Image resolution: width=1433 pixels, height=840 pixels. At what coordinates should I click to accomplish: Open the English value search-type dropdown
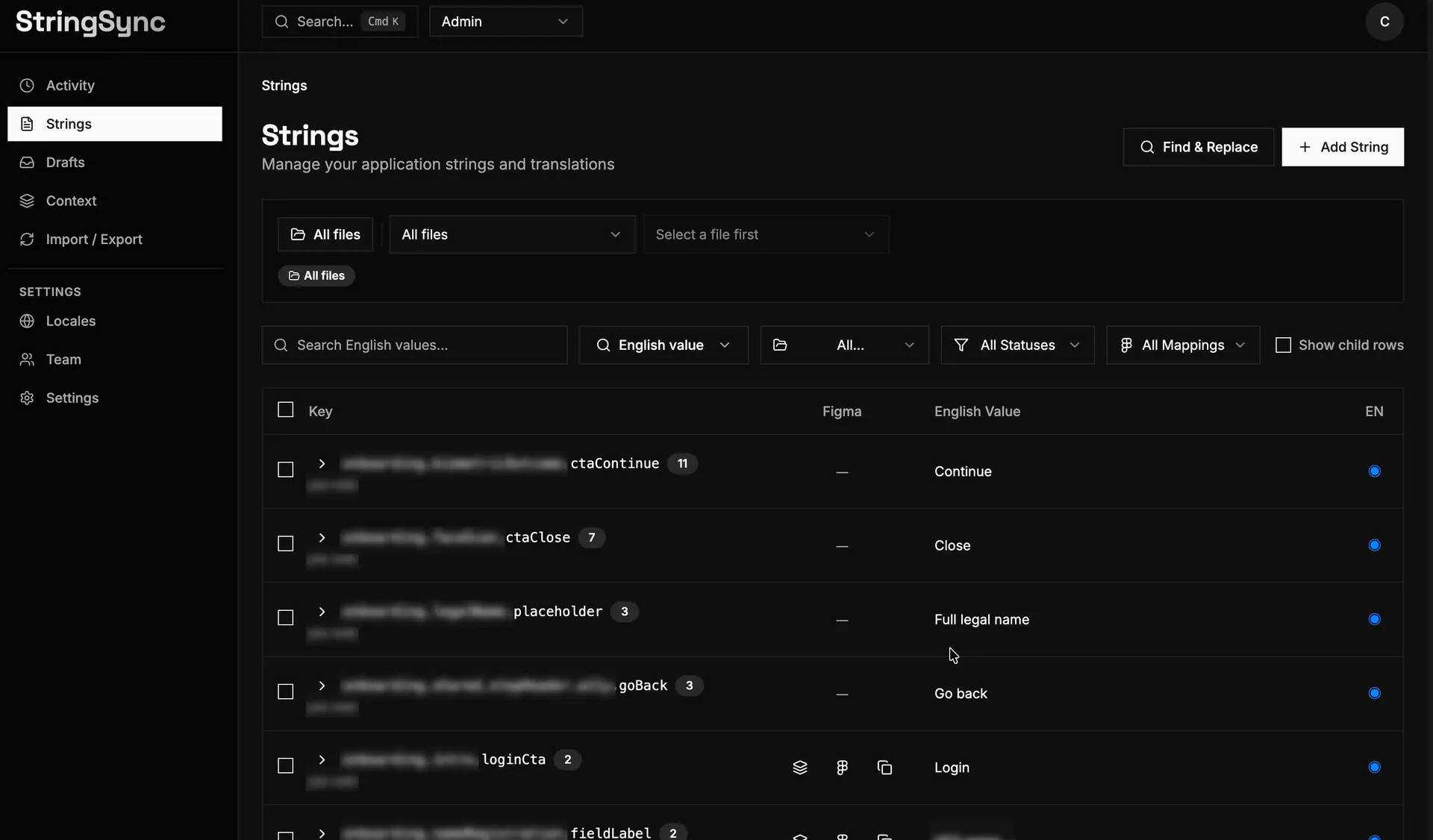click(x=664, y=345)
